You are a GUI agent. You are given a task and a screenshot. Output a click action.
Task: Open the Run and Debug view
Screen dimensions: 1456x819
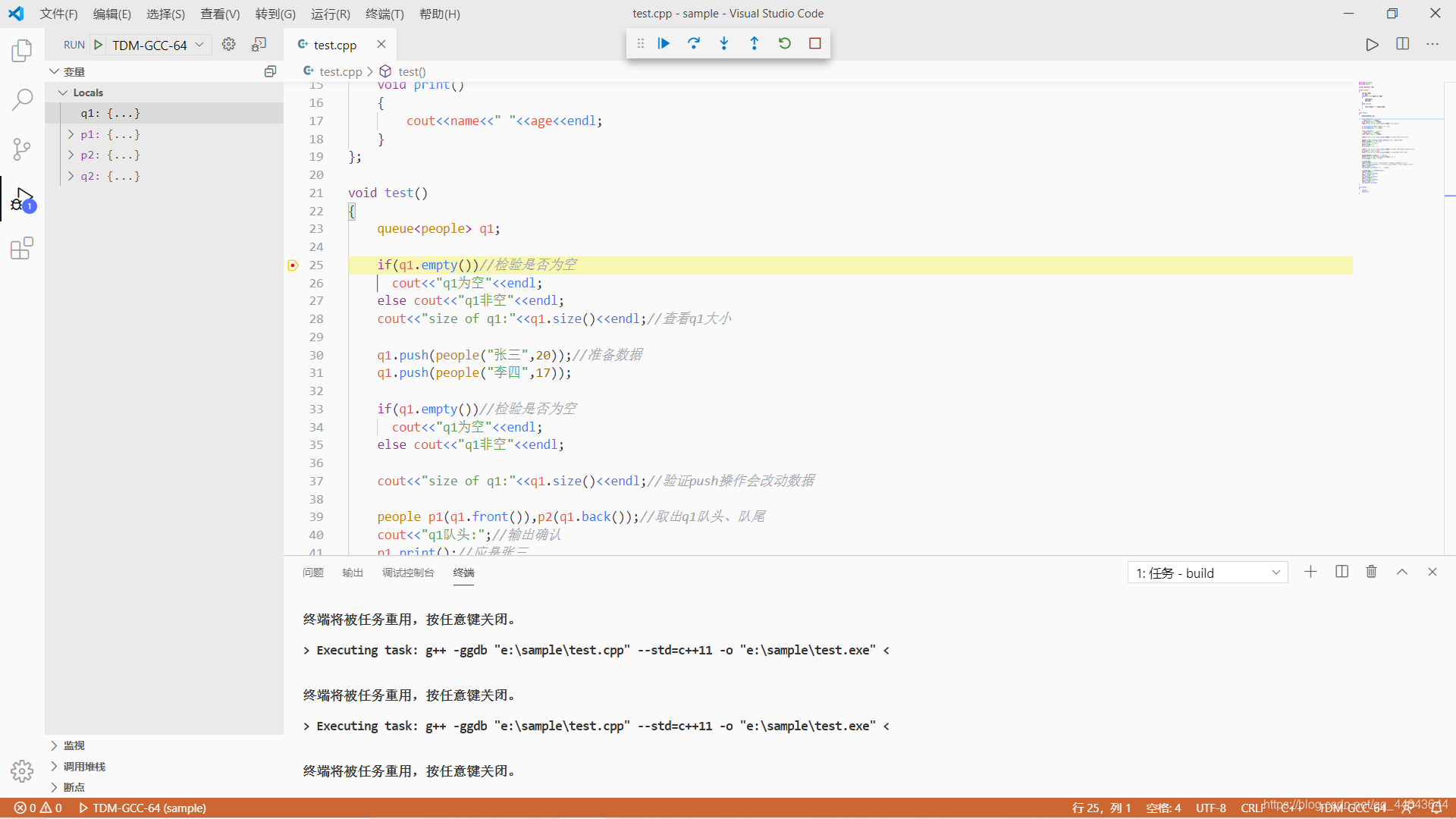point(22,199)
